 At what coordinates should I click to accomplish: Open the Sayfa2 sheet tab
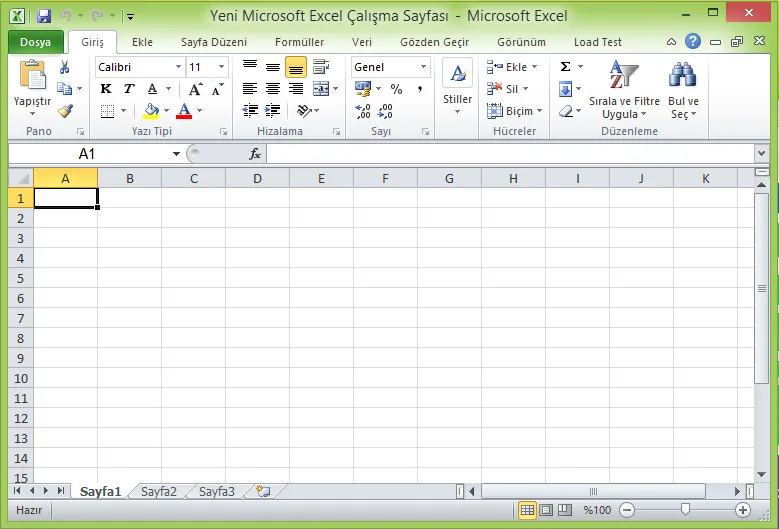click(159, 491)
